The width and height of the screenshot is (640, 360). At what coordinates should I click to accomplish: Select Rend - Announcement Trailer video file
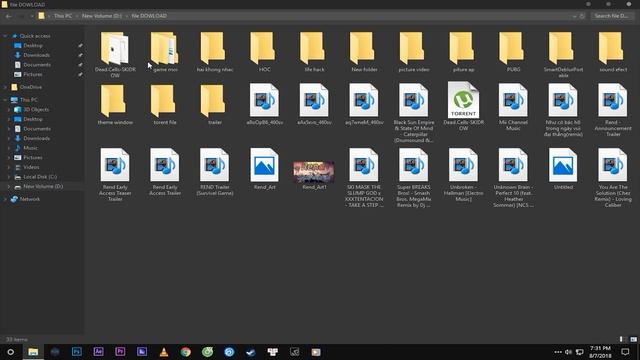click(x=613, y=110)
